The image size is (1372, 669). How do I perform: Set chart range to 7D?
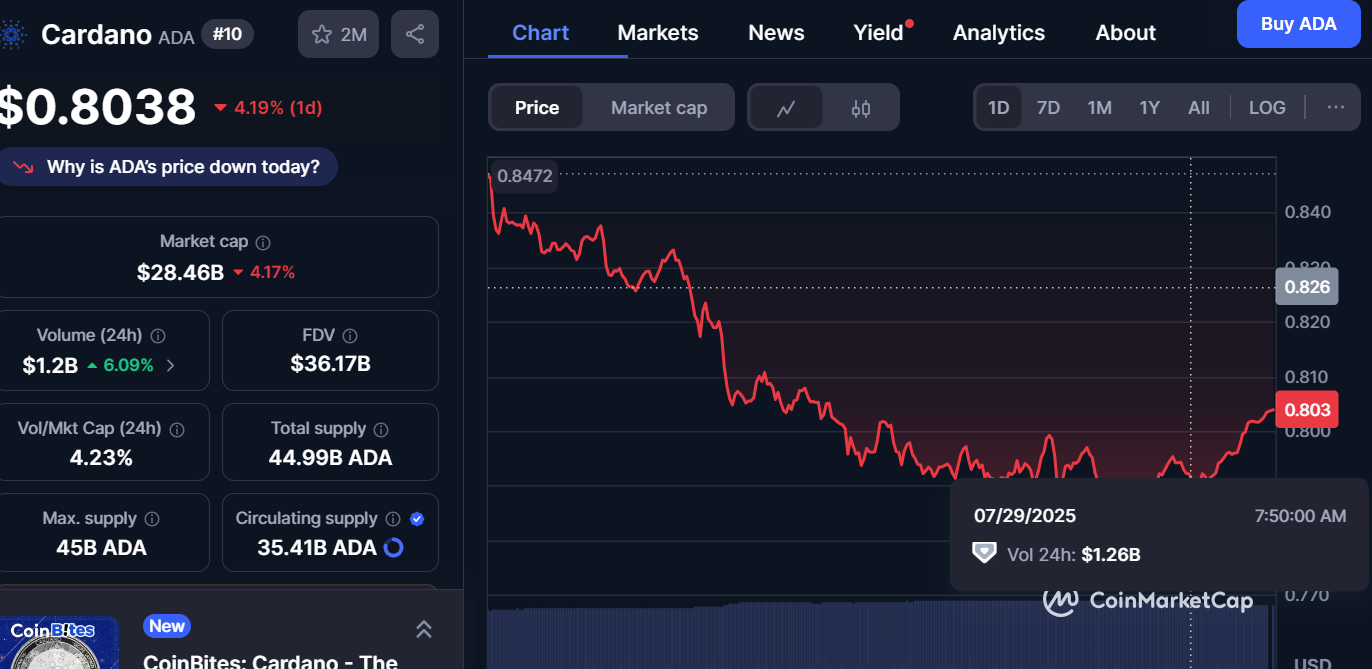pyautogui.click(x=1048, y=107)
